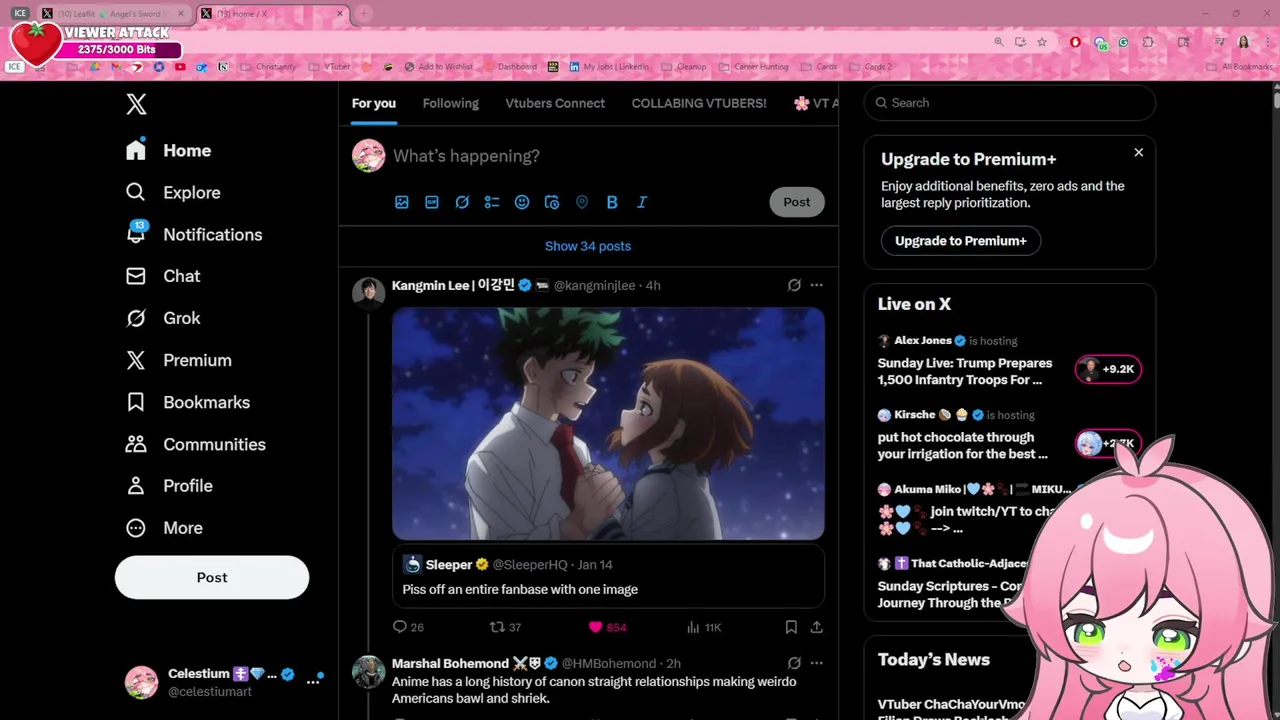This screenshot has width=1280, height=720.
Task: Open the All Bookmarks folder
Action: click(1240, 67)
